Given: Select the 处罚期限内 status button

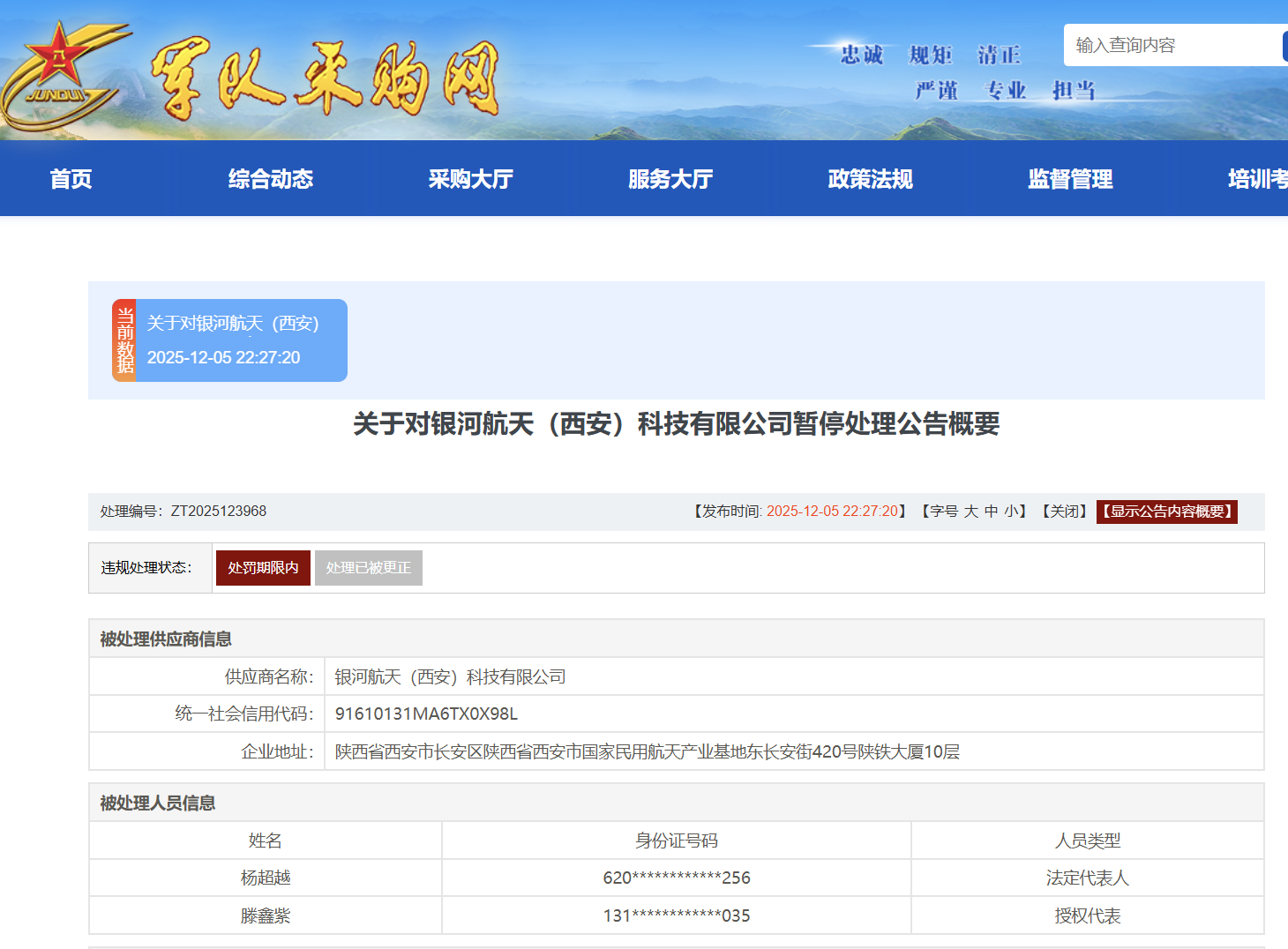Looking at the screenshot, I should coord(263,568).
